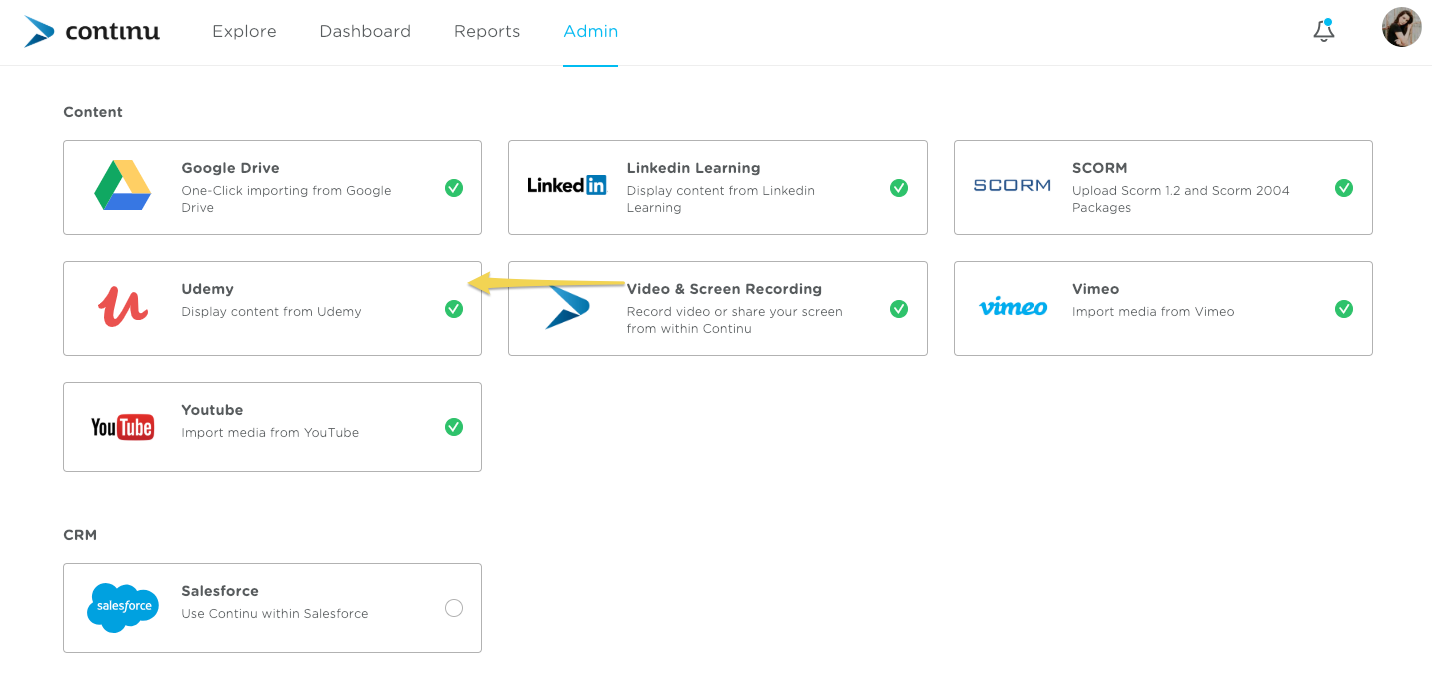The height and width of the screenshot is (699, 1432).
Task: Select the Admin tab
Action: point(591,31)
